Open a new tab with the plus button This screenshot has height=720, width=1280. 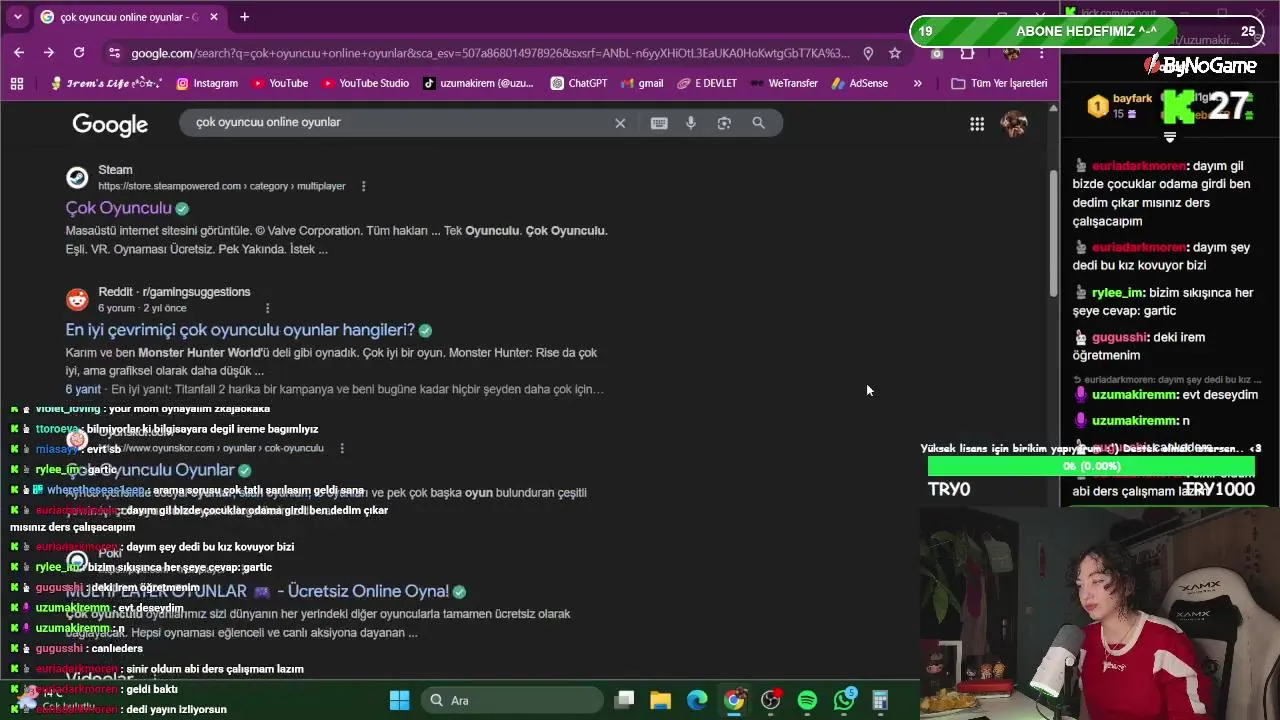244,17
